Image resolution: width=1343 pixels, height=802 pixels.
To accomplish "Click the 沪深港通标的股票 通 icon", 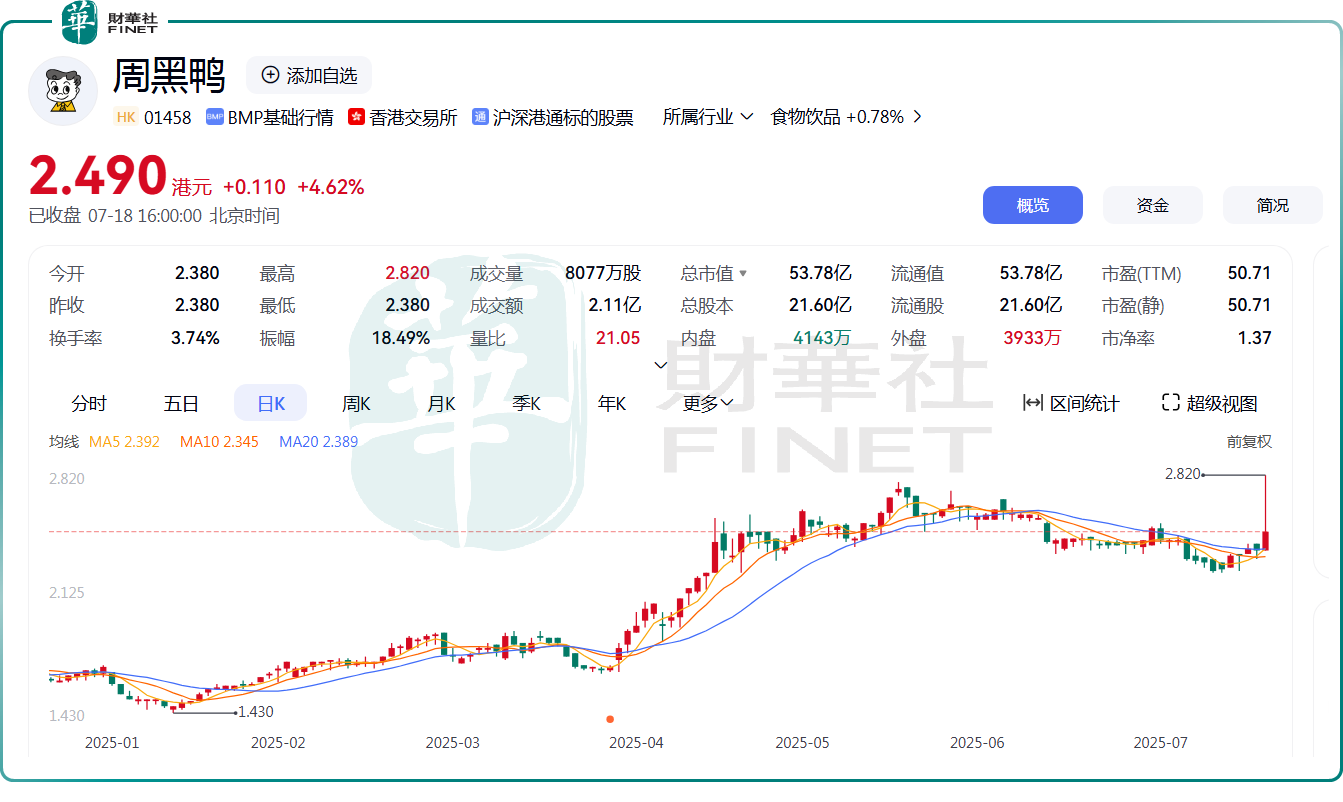I will (x=480, y=117).
